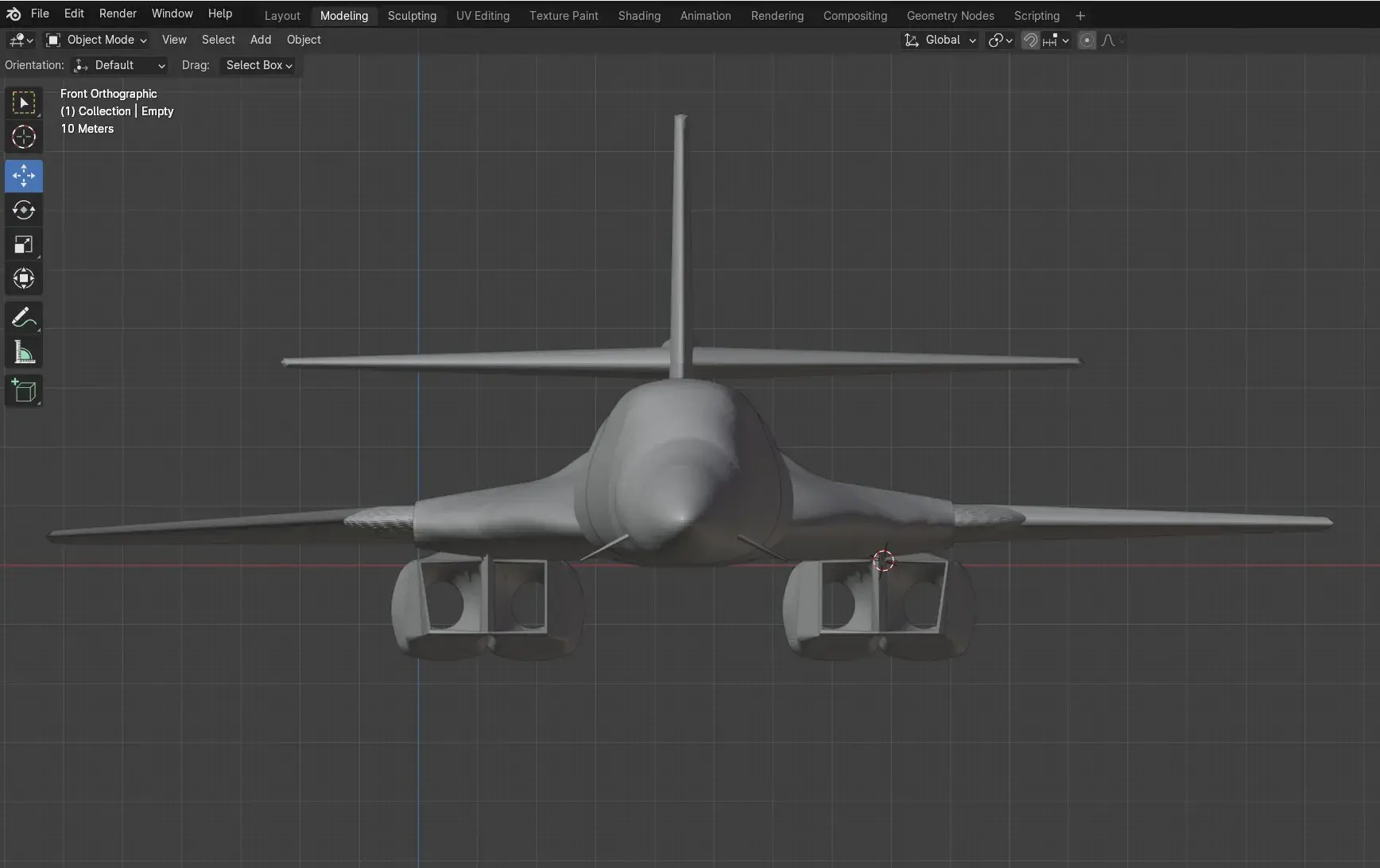The height and width of the screenshot is (868, 1380).
Task: Select the Annotate pencil tool
Action: click(x=24, y=318)
